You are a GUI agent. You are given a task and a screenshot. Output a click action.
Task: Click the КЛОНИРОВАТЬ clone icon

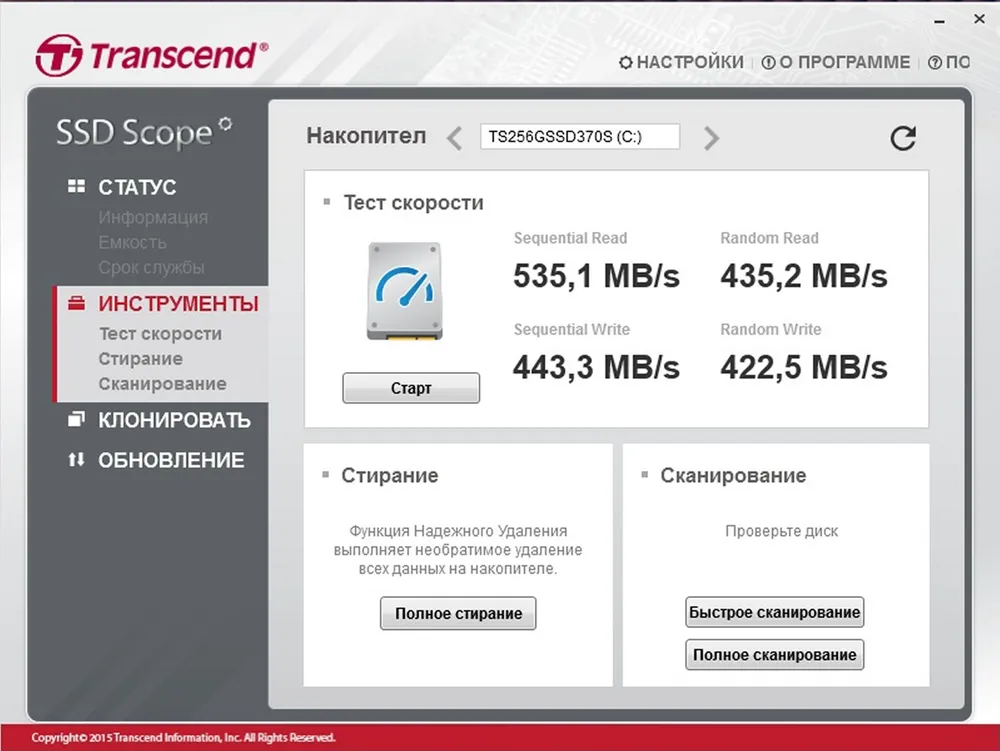[77, 419]
